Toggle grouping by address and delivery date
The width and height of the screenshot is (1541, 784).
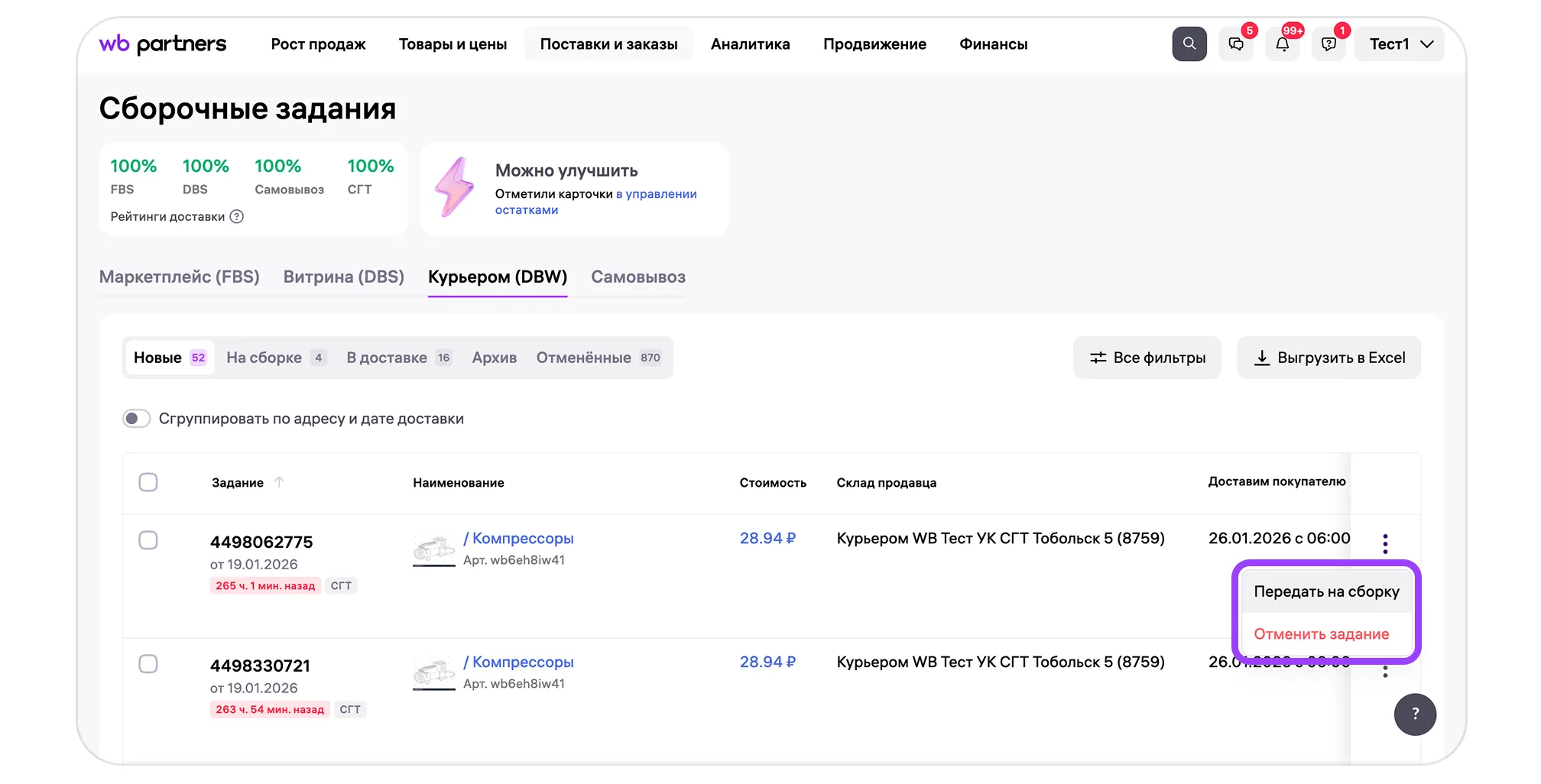point(137,419)
